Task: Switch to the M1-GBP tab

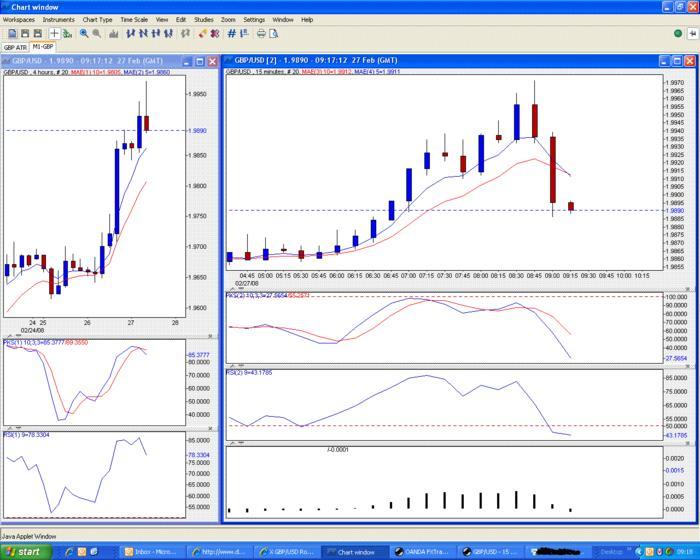Action: [x=43, y=46]
